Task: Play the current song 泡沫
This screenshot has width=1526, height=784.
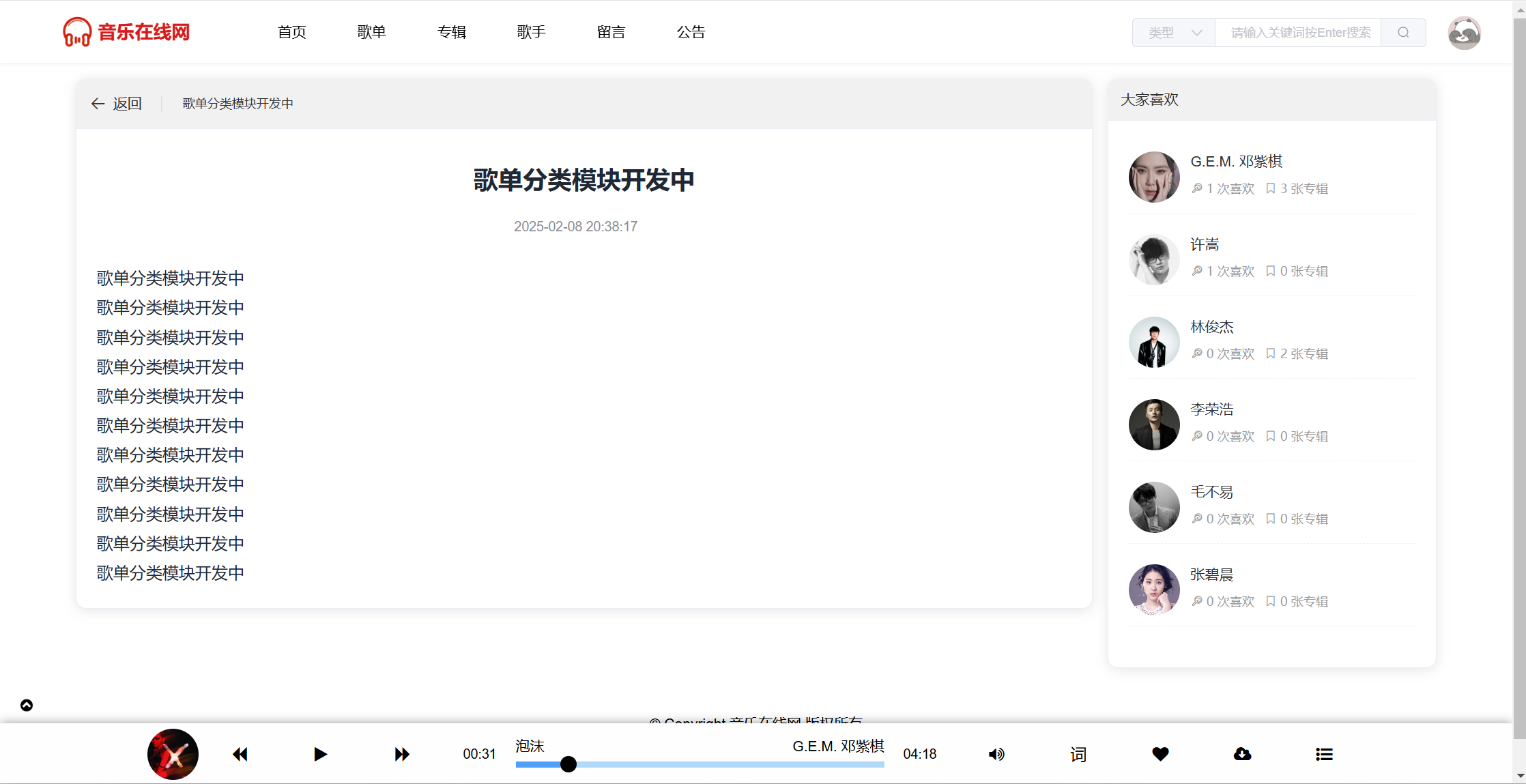Action: [320, 754]
